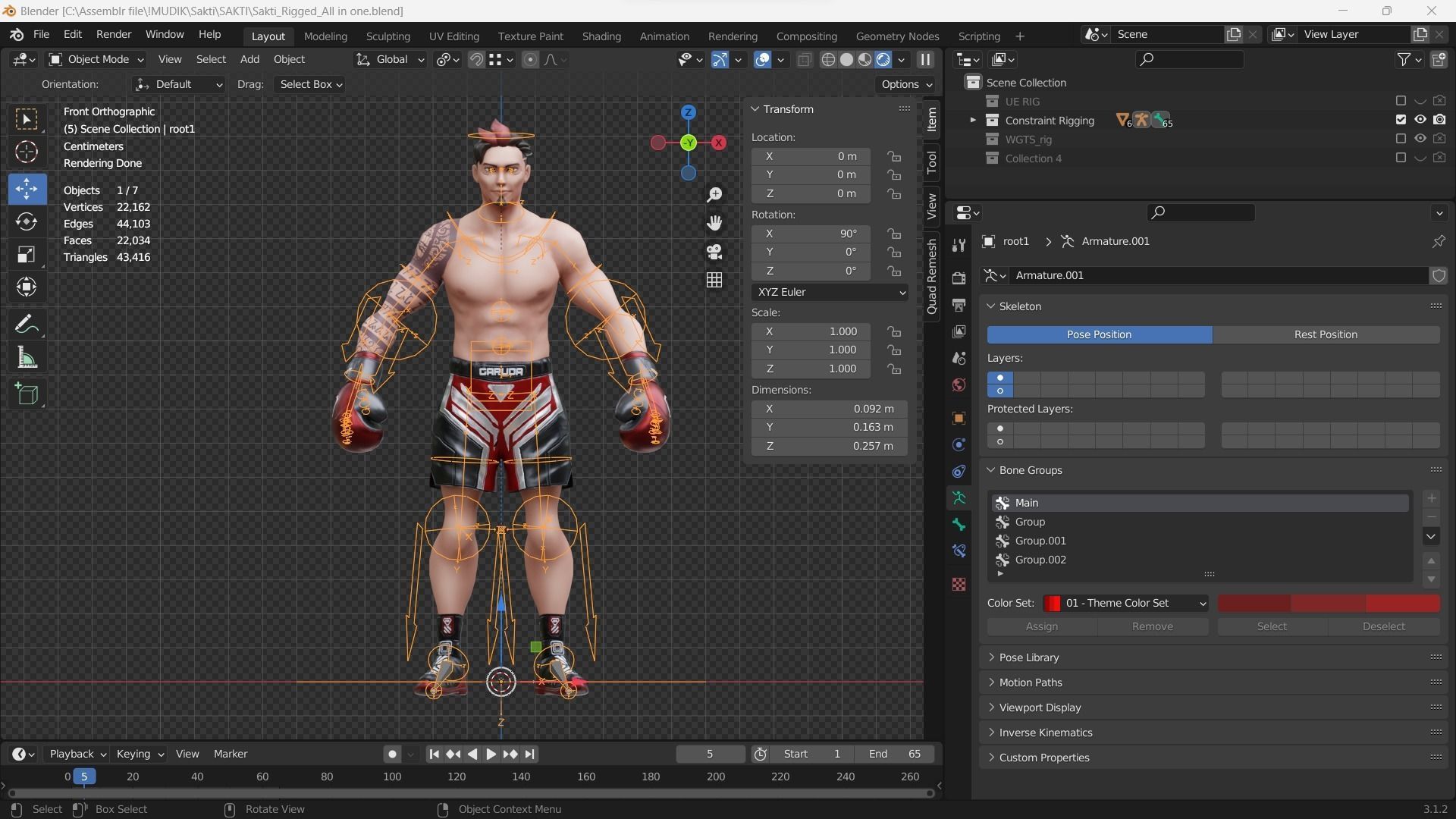Image resolution: width=1456 pixels, height=819 pixels.
Task: Toggle show gizmo button
Action: coord(720,60)
